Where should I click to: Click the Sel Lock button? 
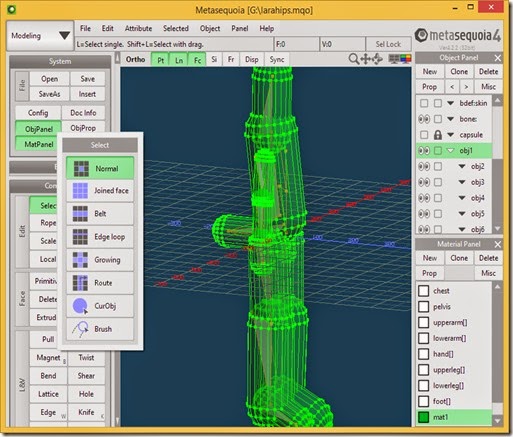tap(388, 44)
